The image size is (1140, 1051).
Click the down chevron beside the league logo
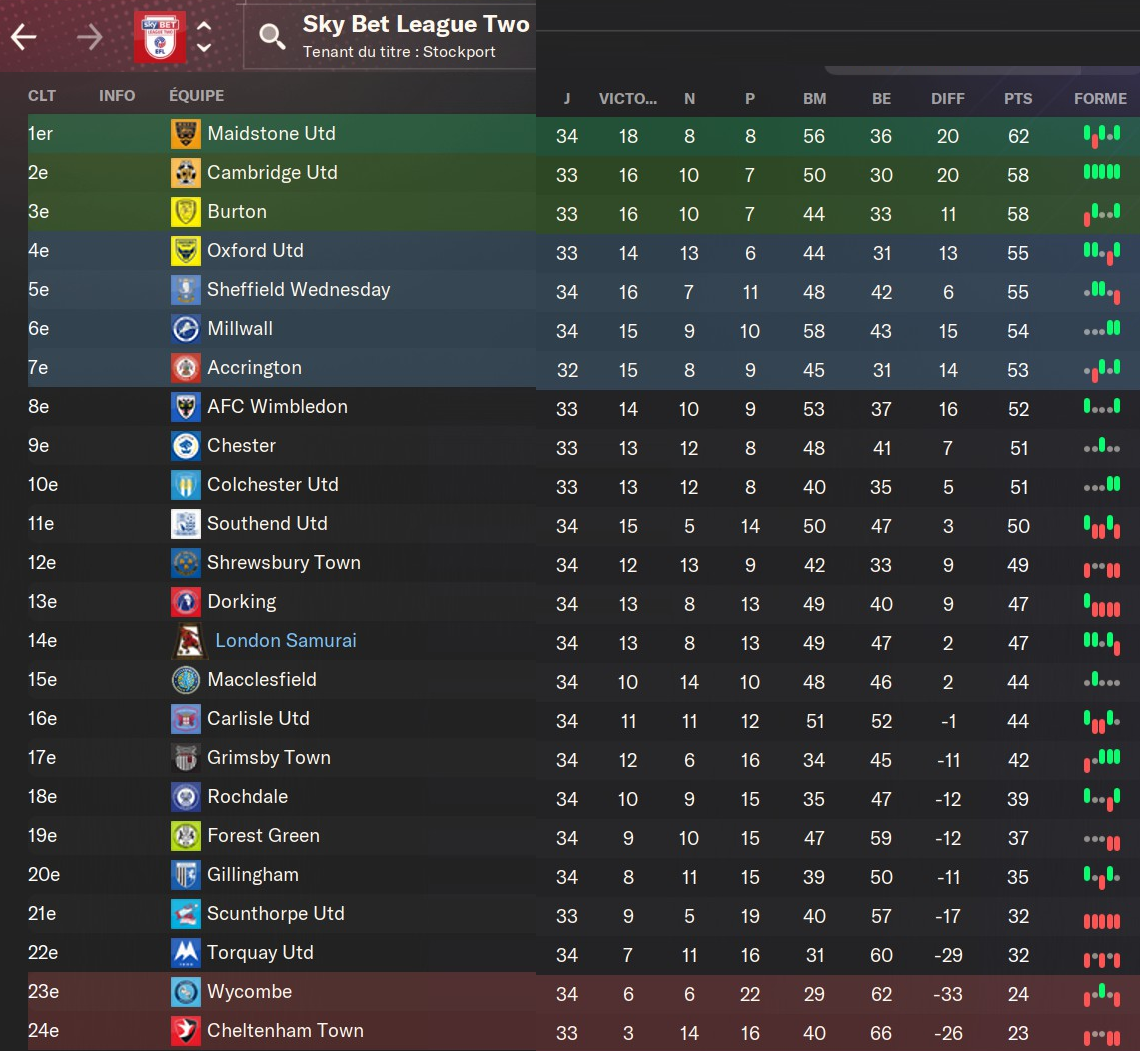click(x=204, y=47)
